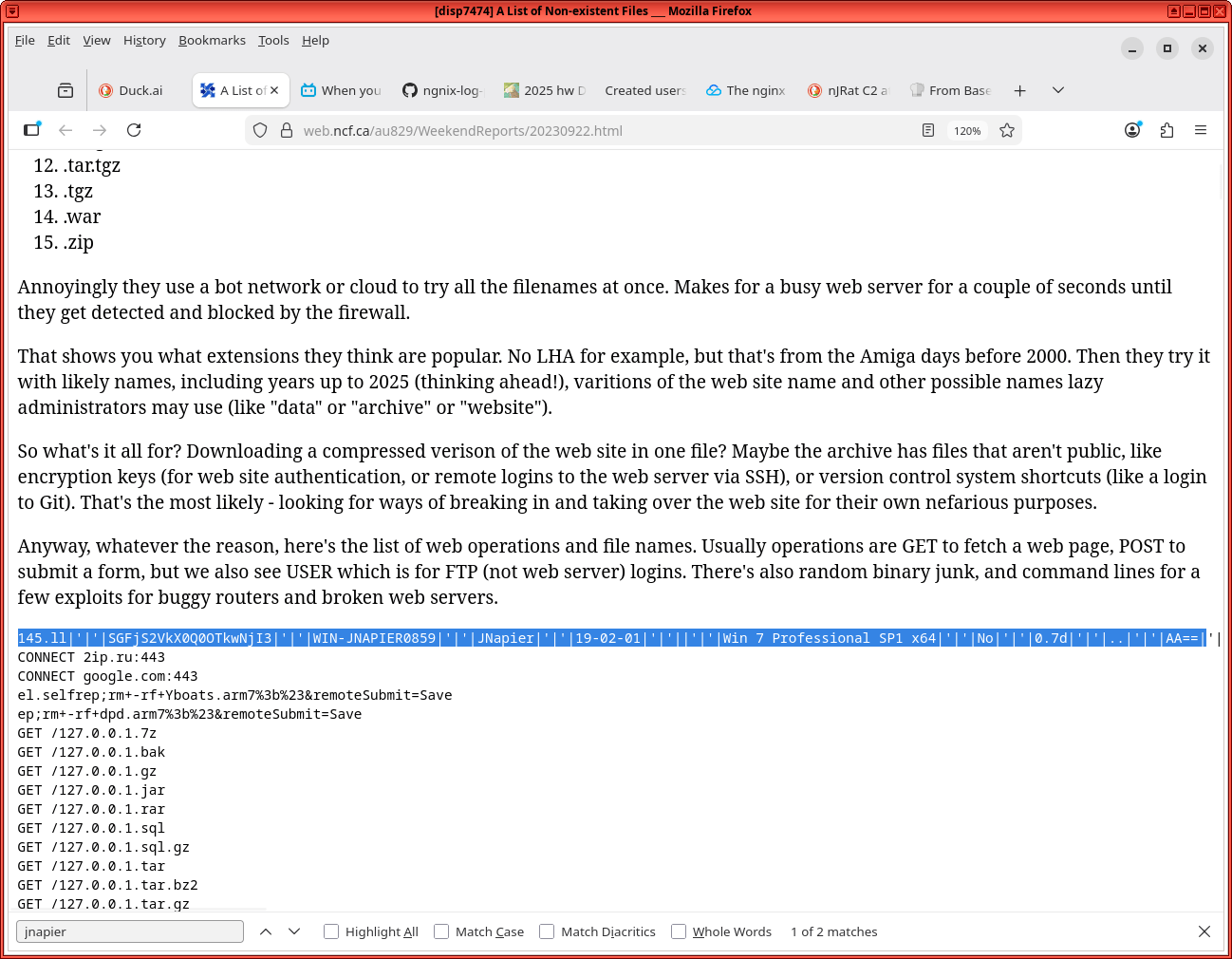The width and height of the screenshot is (1232, 959).
Task: Reload the current page
Action: pyautogui.click(x=134, y=130)
